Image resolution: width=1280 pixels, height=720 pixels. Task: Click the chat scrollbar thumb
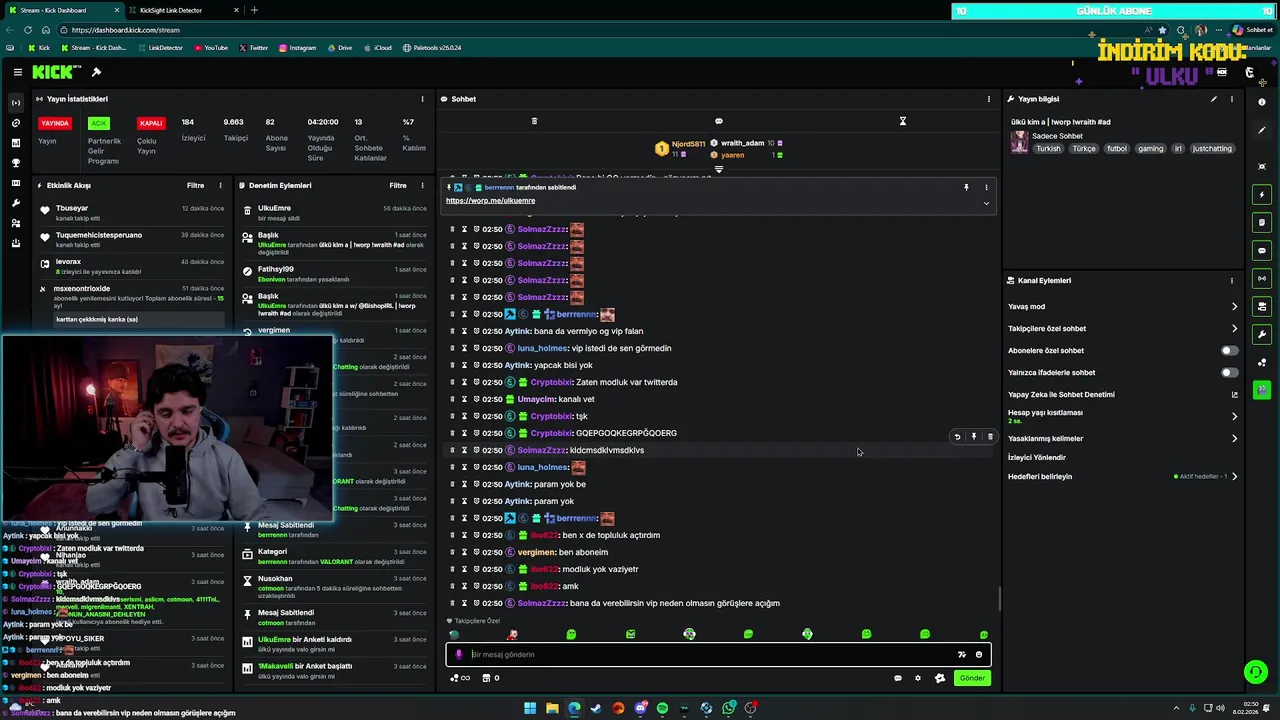[999, 599]
